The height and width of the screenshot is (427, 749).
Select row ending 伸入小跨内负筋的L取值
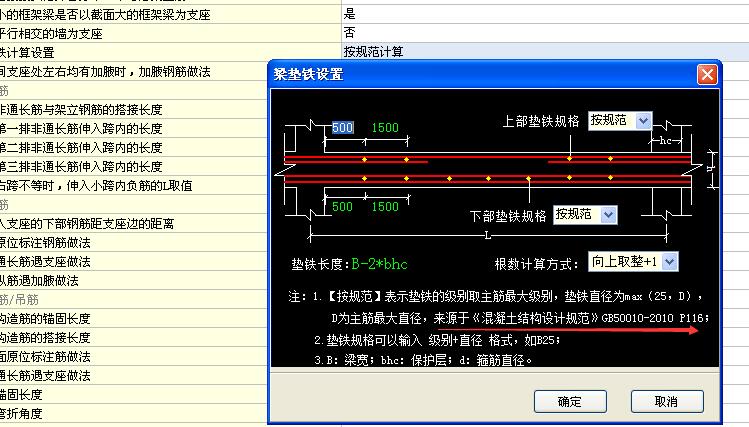[x=133, y=185]
